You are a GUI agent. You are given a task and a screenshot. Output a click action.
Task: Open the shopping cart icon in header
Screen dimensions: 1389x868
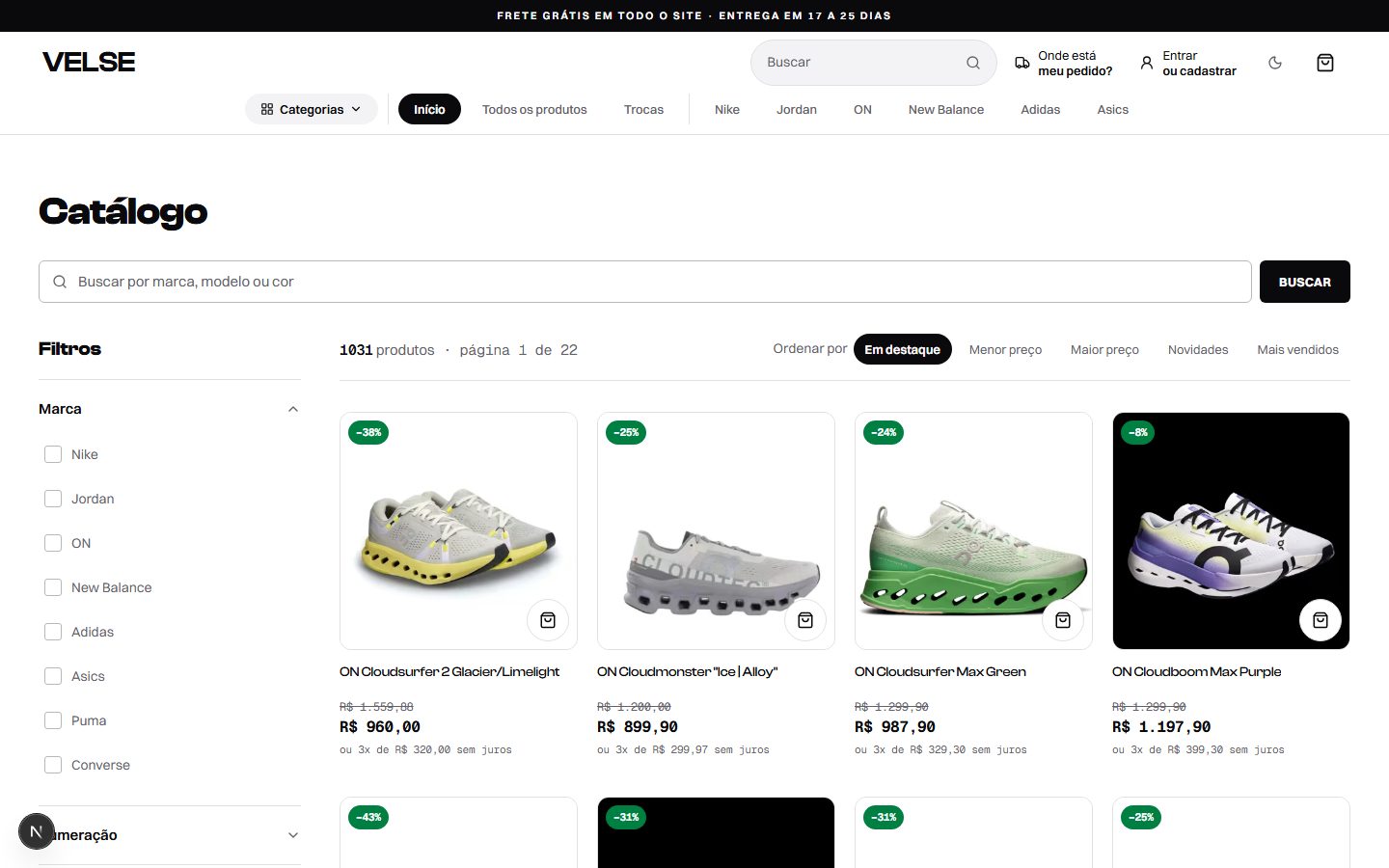(x=1325, y=63)
